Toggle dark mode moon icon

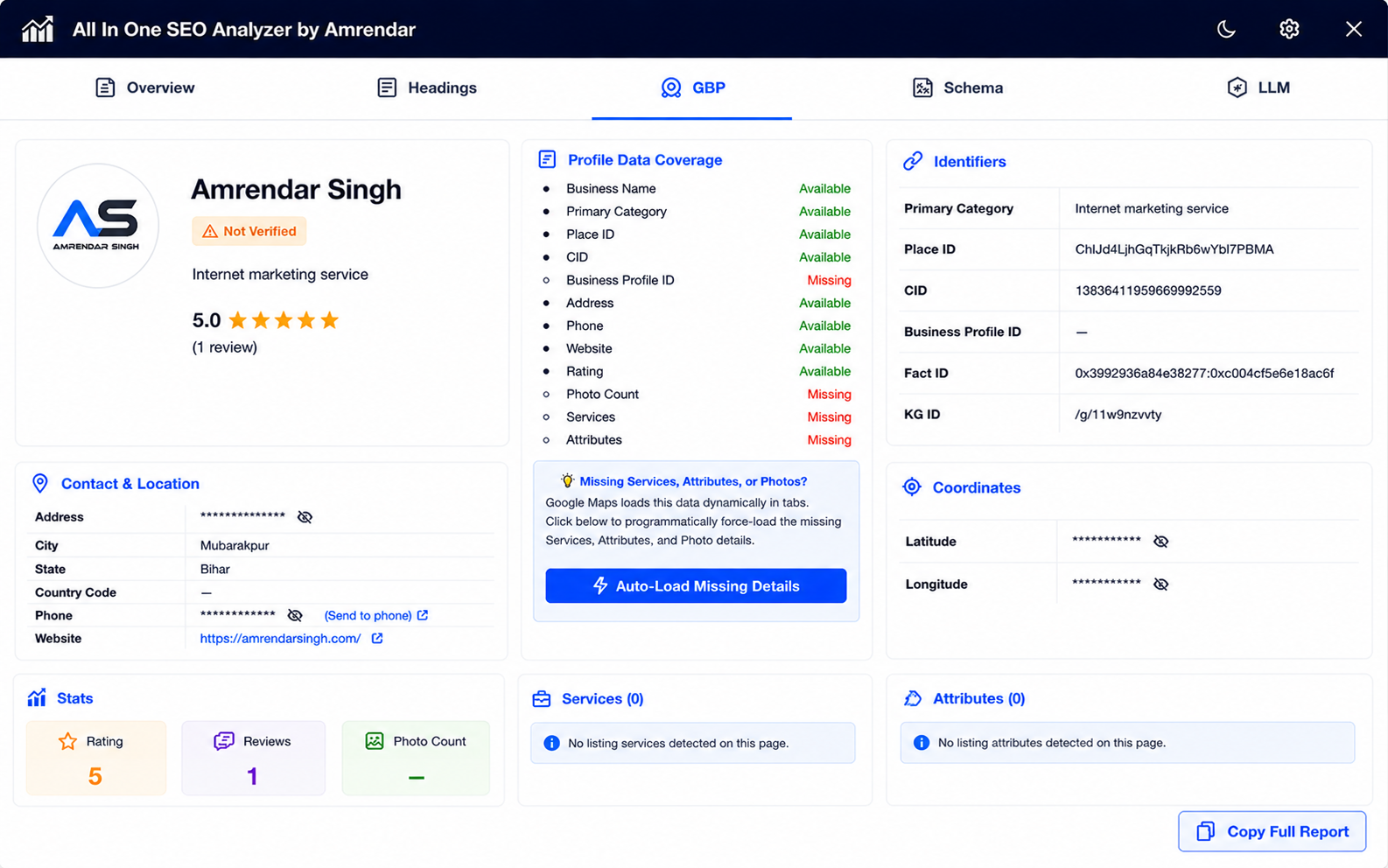click(1226, 29)
